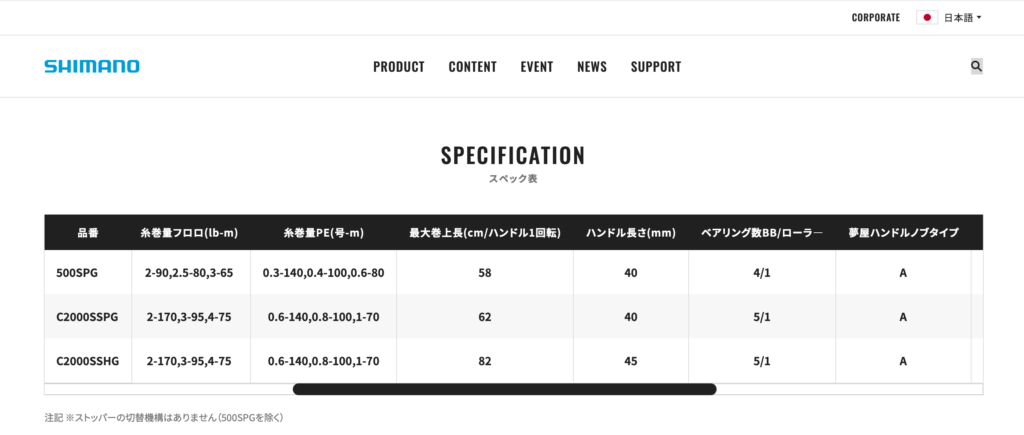This screenshot has height=435, width=1024.
Task: Click the CORPORATE link
Action: 876,17
